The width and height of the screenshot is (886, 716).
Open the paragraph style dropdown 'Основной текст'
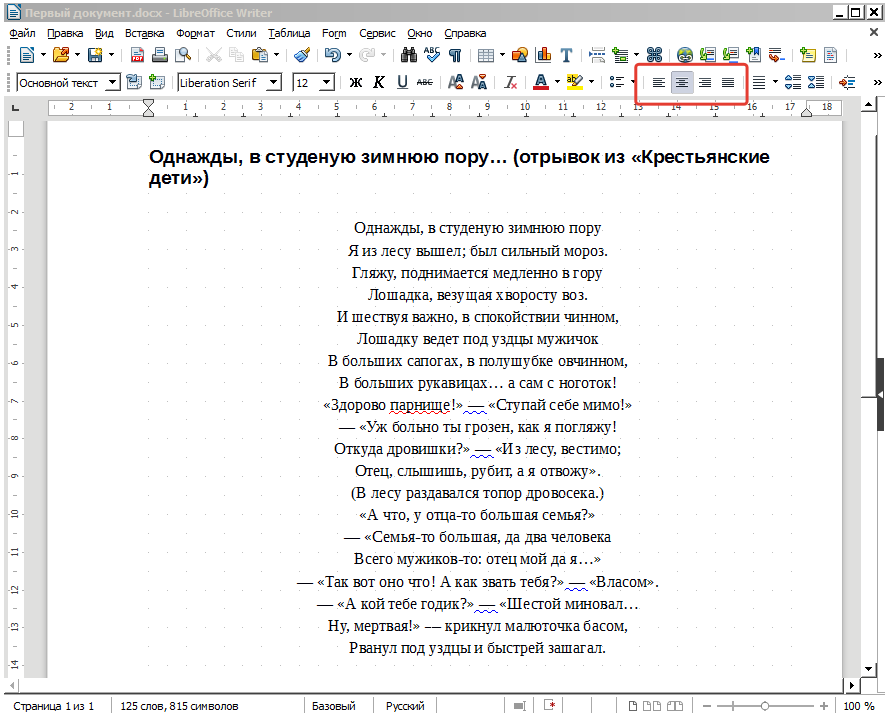point(112,82)
